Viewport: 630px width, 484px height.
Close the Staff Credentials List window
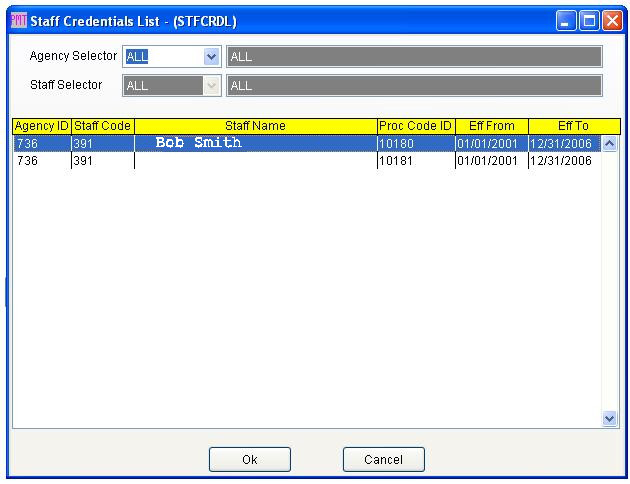click(611, 20)
